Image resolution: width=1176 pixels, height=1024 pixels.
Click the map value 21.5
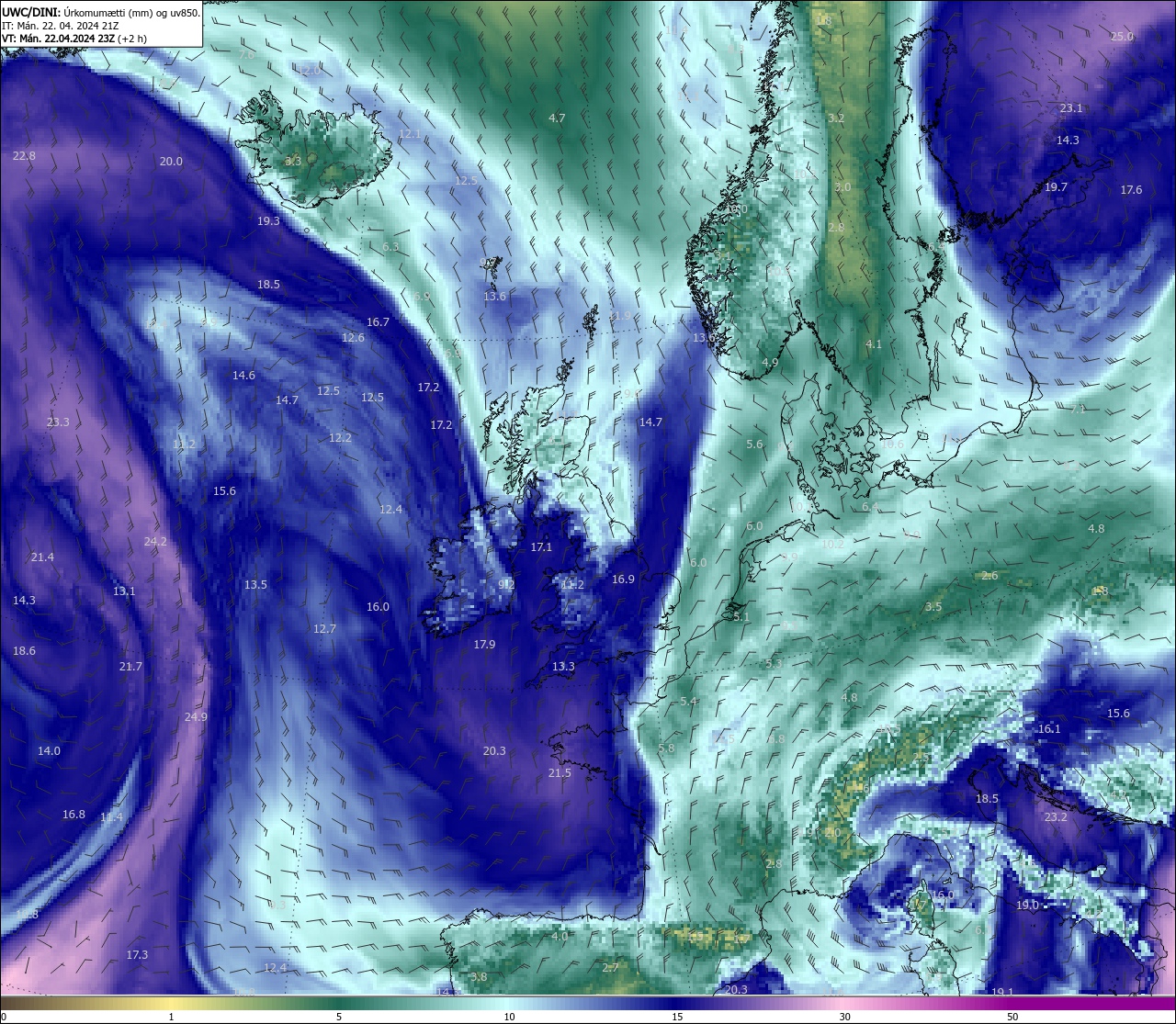tap(560, 773)
